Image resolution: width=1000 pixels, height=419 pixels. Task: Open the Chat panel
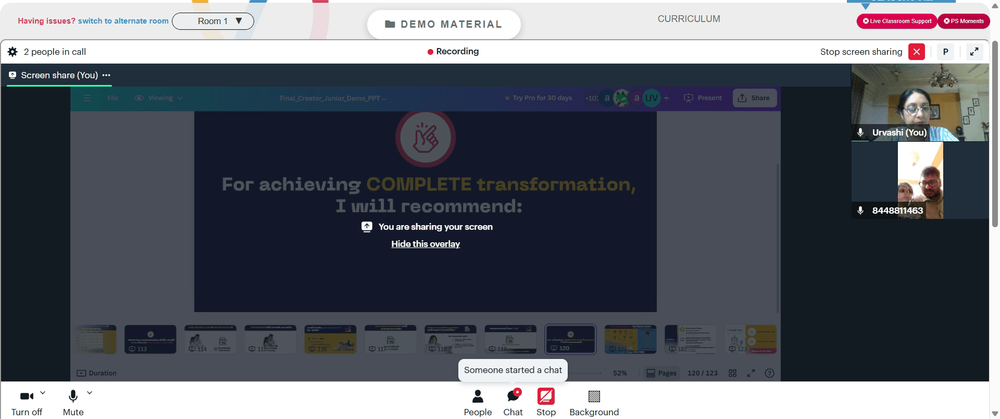[513, 403]
